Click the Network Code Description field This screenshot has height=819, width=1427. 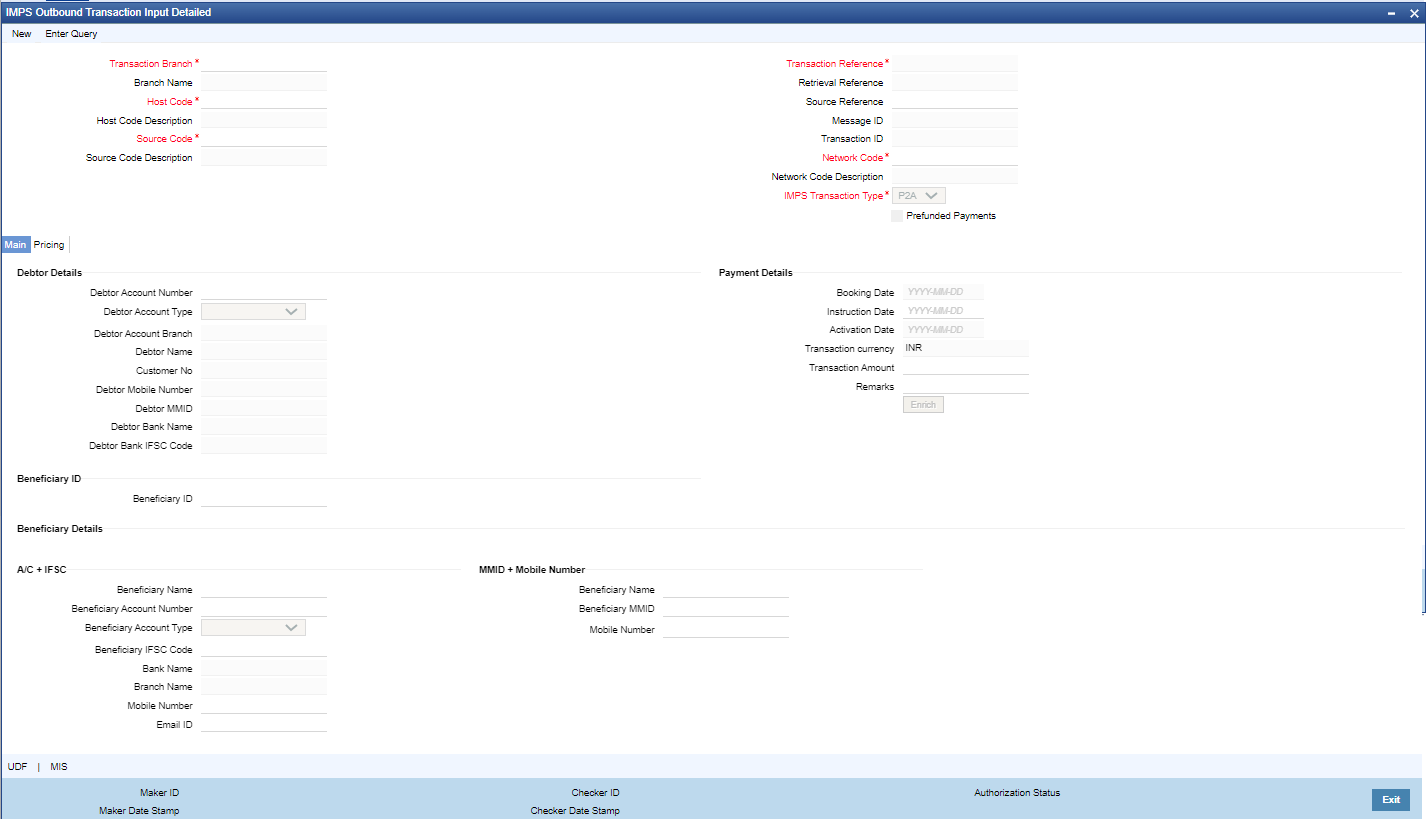coord(955,176)
